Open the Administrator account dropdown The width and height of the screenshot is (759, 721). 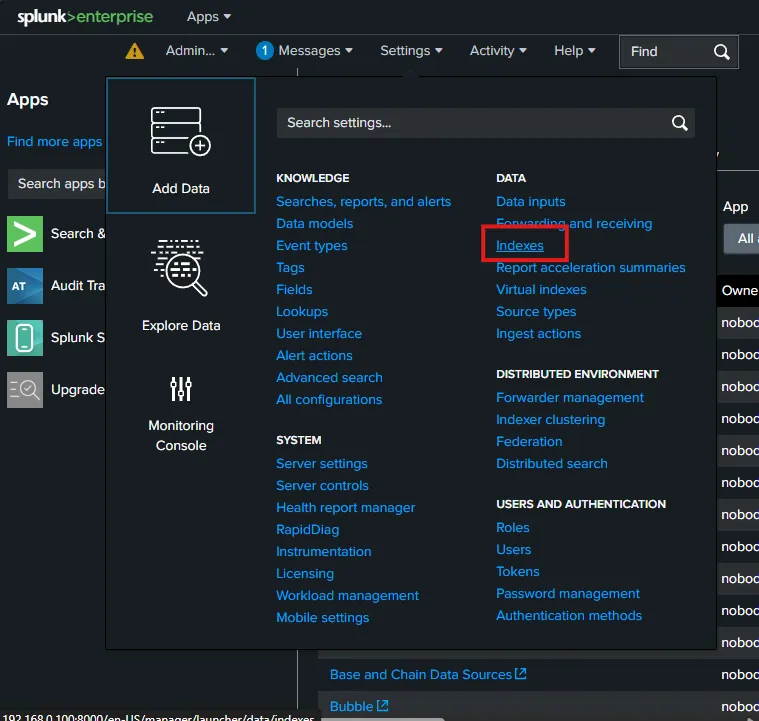(197, 51)
